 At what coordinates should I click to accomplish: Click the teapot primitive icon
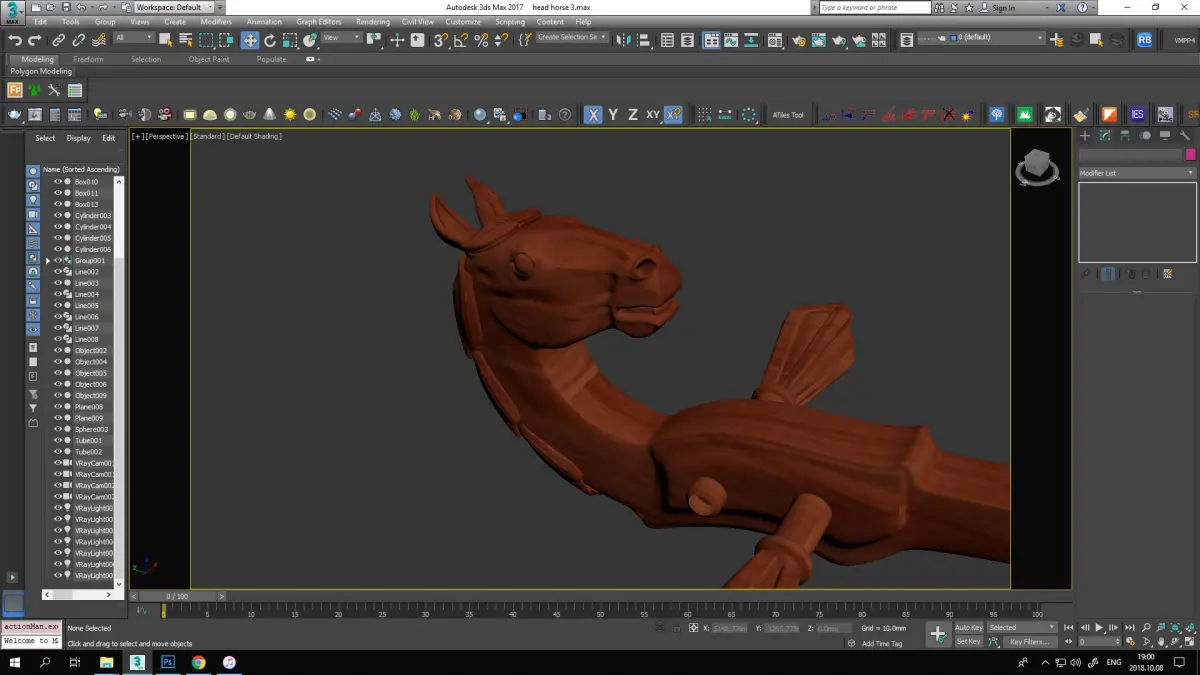14,115
